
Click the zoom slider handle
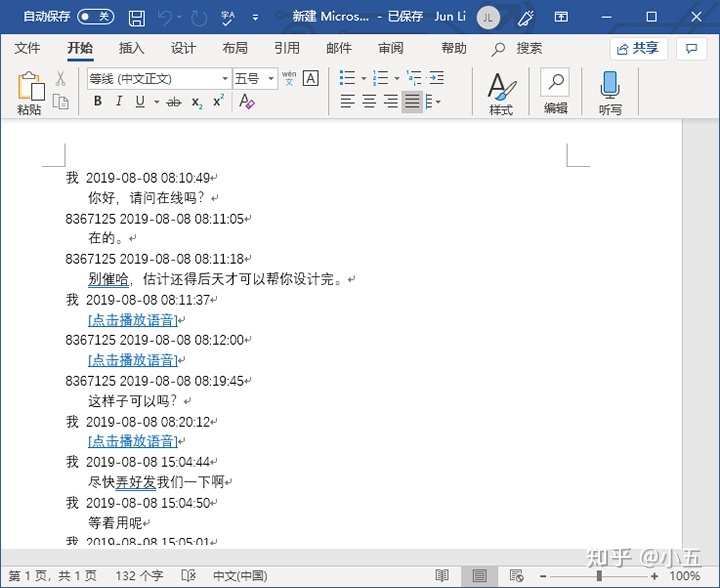point(599,576)
